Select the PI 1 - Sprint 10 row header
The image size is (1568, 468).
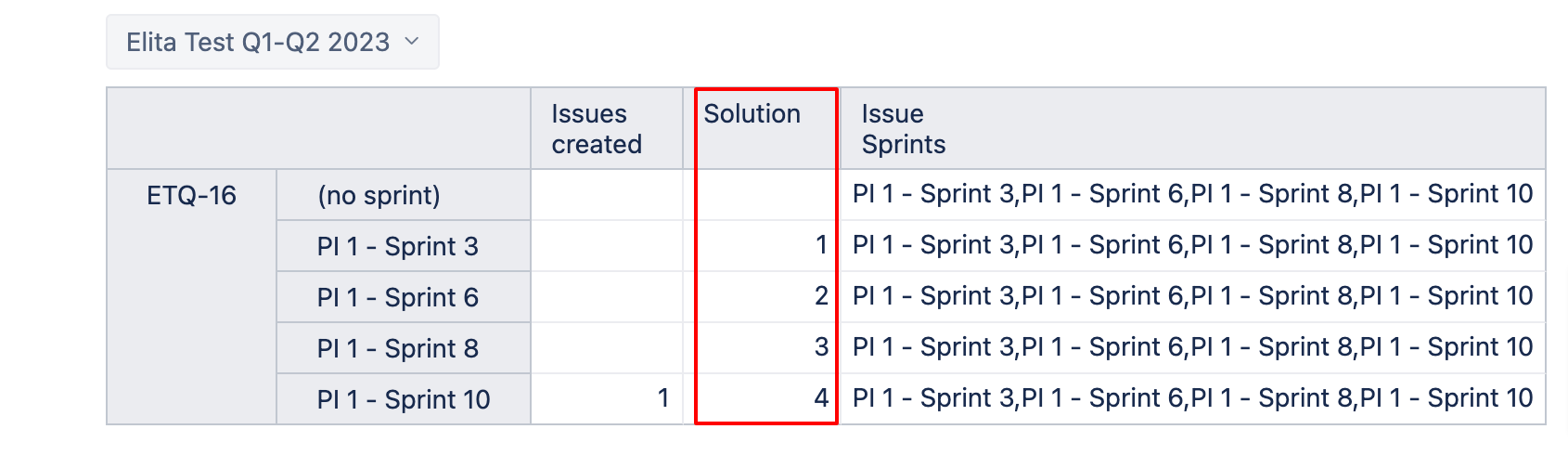[x=403, y=400]
